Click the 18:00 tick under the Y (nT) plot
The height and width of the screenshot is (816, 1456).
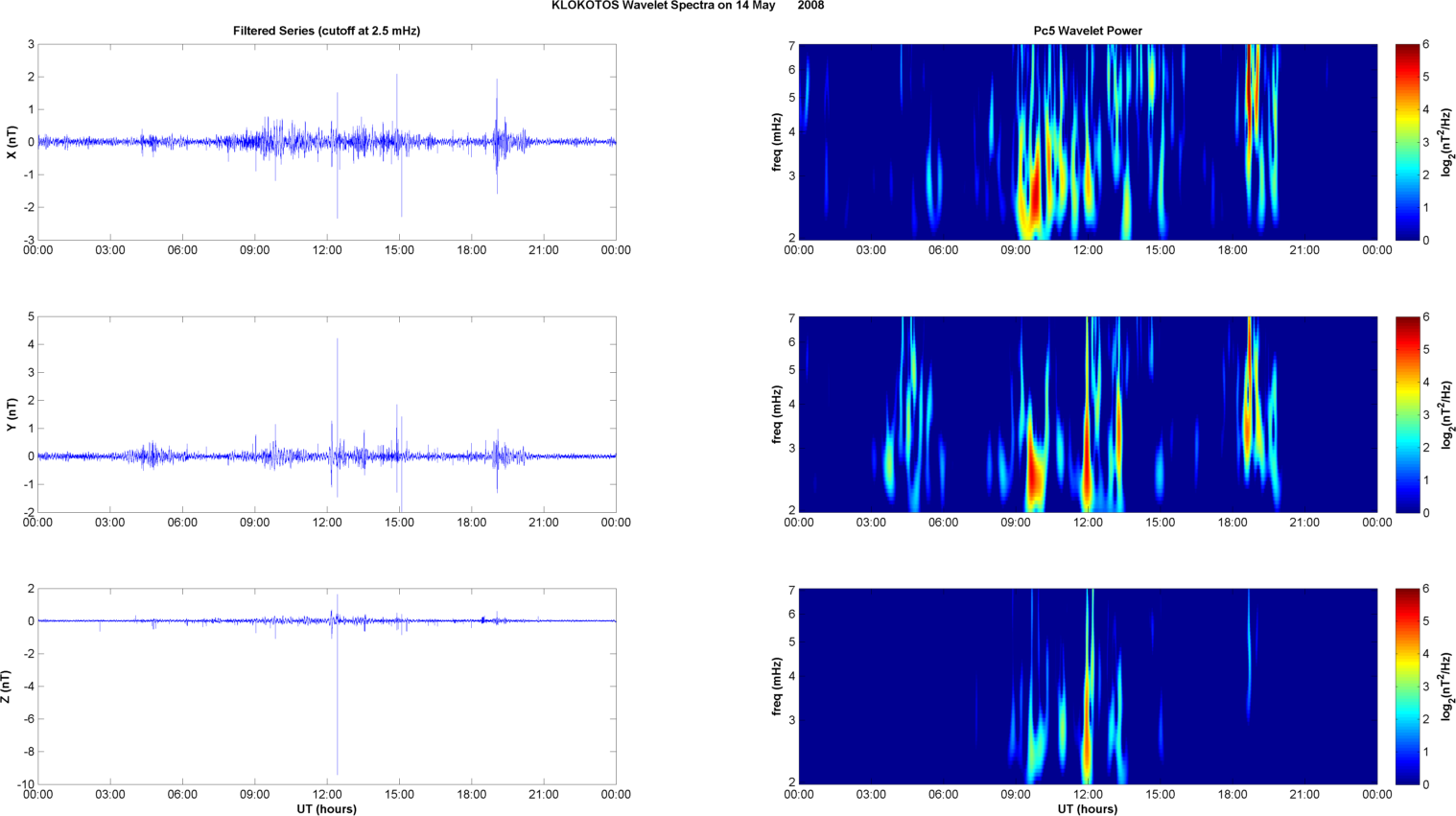471,523
